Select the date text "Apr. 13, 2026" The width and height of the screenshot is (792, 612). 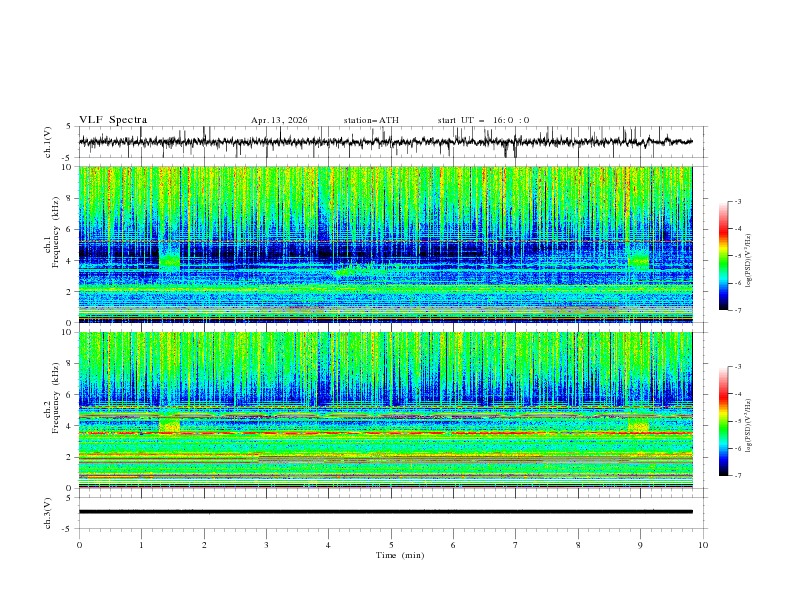click(x=279, y=120)
